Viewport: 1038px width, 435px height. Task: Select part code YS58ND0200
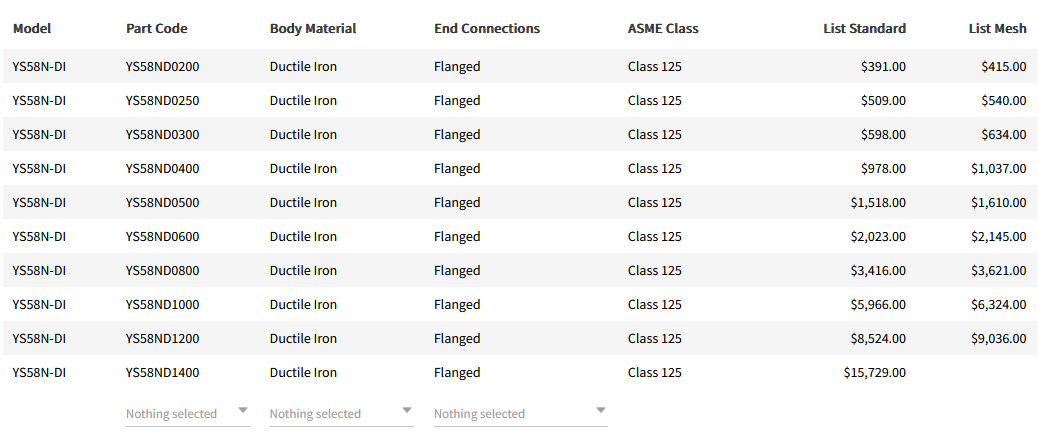[x=163, y=67]
